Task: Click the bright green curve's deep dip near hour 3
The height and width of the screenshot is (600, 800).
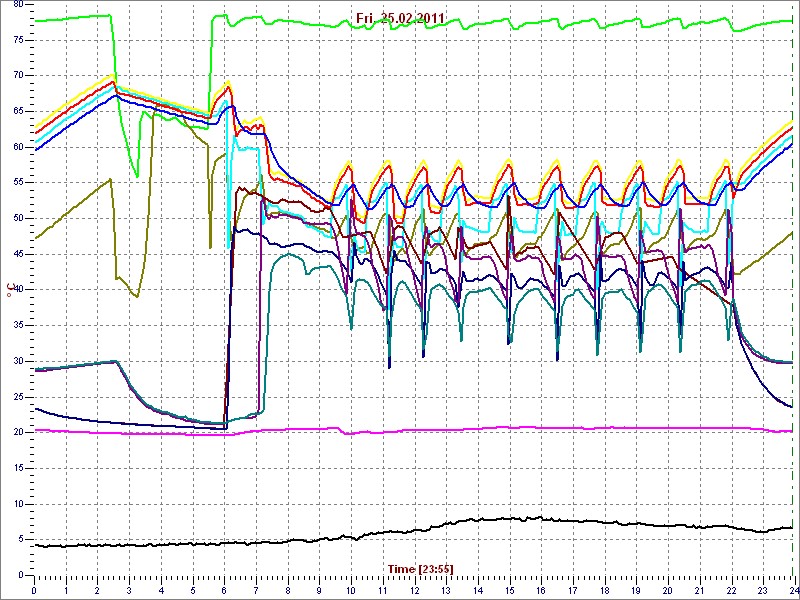Action: pyautogui.click(x=137, y=176)
